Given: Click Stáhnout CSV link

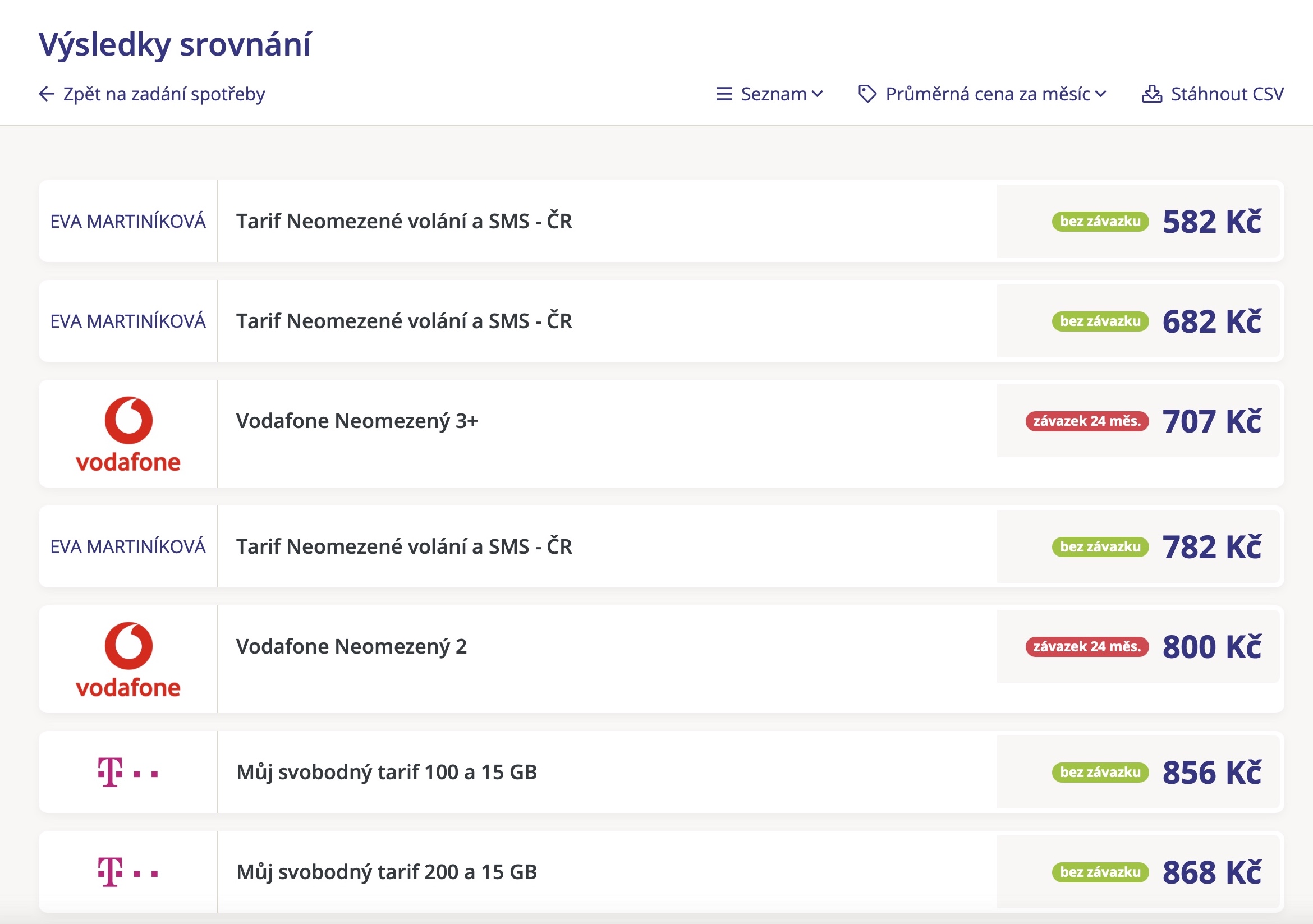Looking at the screenshot, I should [1227, 94].
